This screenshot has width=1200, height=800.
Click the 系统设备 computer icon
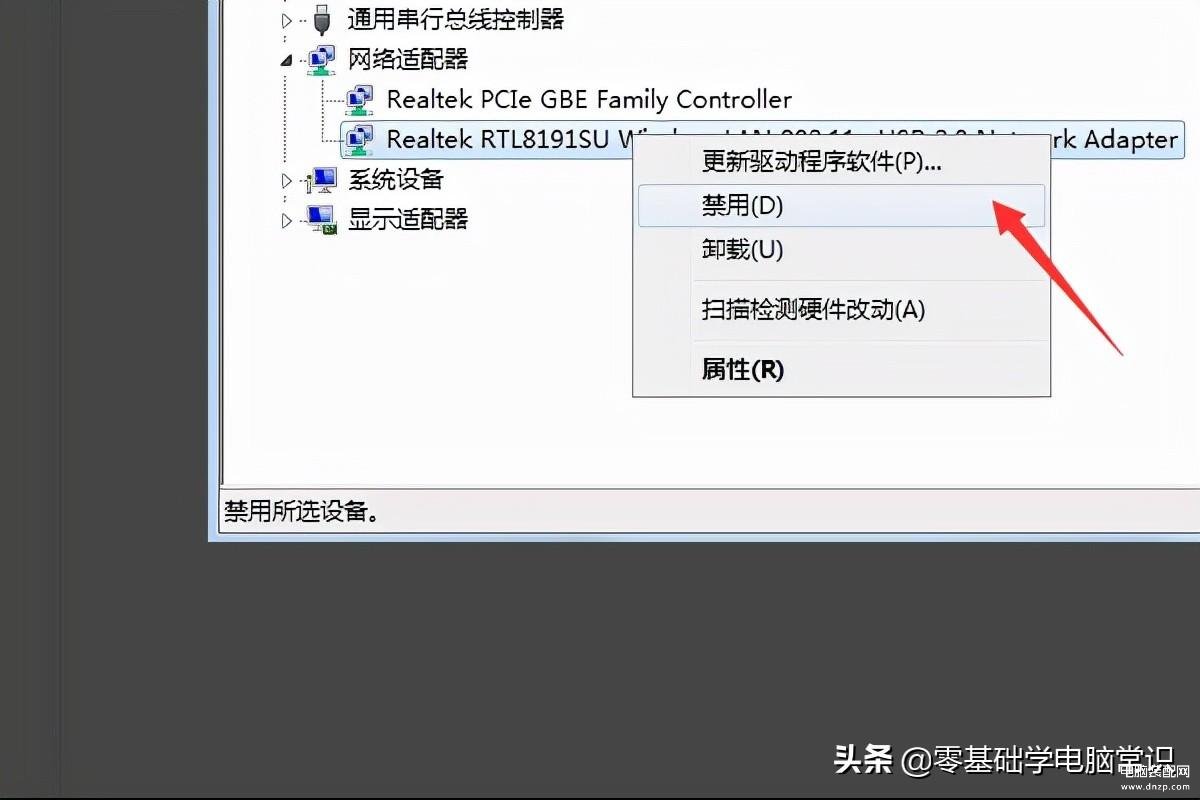pyautogui.click(x=322, y=180)
